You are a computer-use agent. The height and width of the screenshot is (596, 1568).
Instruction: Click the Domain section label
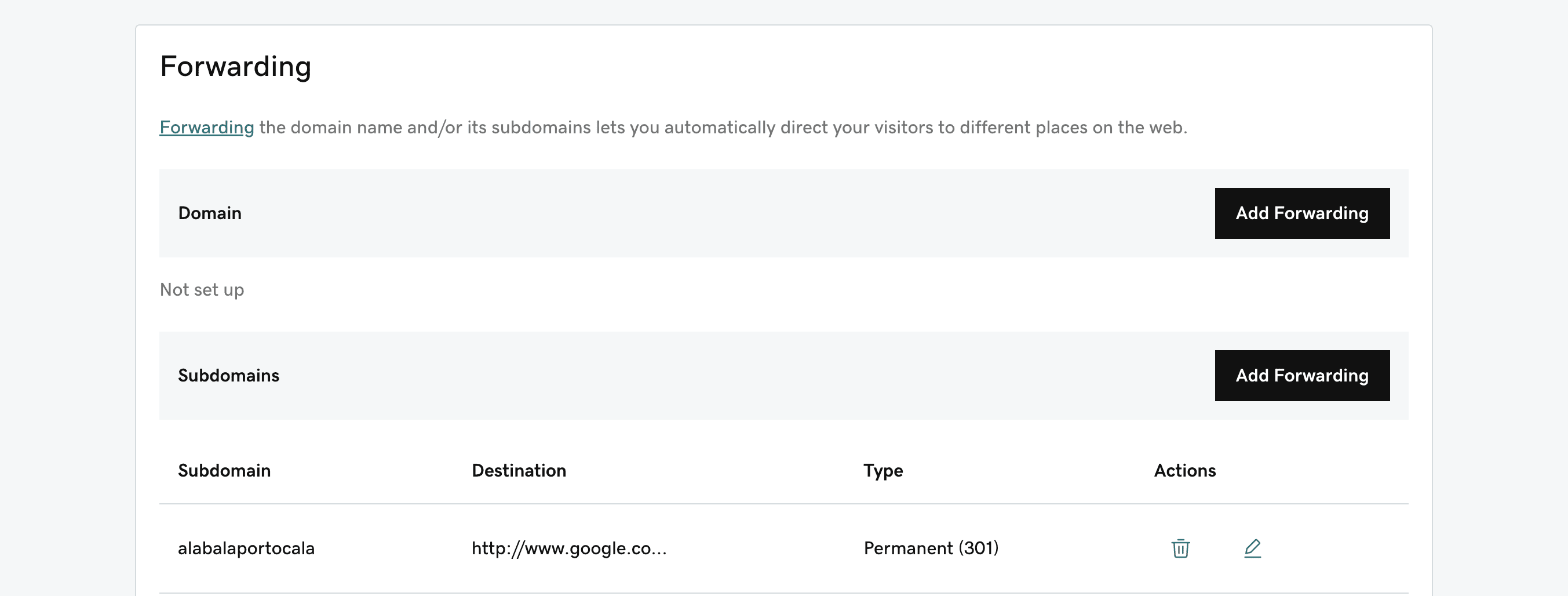click(209, 213)
